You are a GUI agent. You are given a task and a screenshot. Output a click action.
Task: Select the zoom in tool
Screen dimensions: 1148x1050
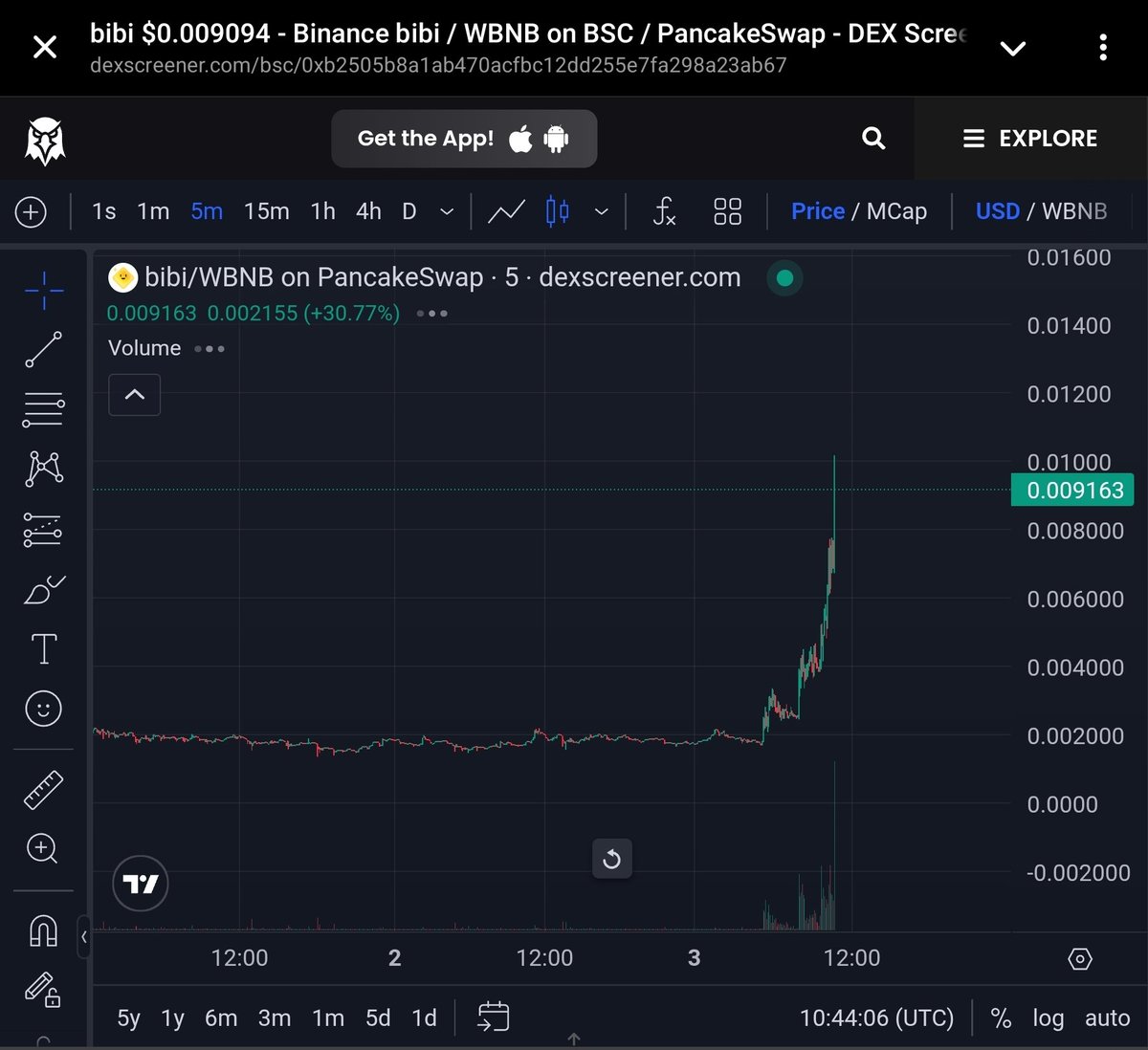click(44, 848)
